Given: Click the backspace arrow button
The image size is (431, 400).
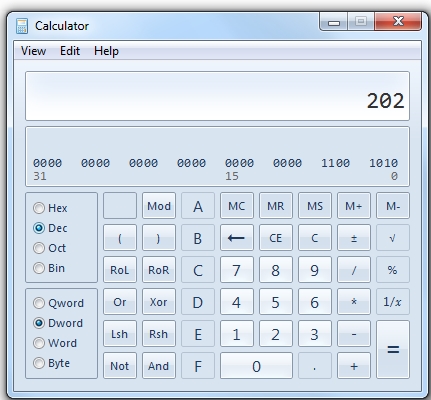Looking at the screenshot, I should point(237,238).
